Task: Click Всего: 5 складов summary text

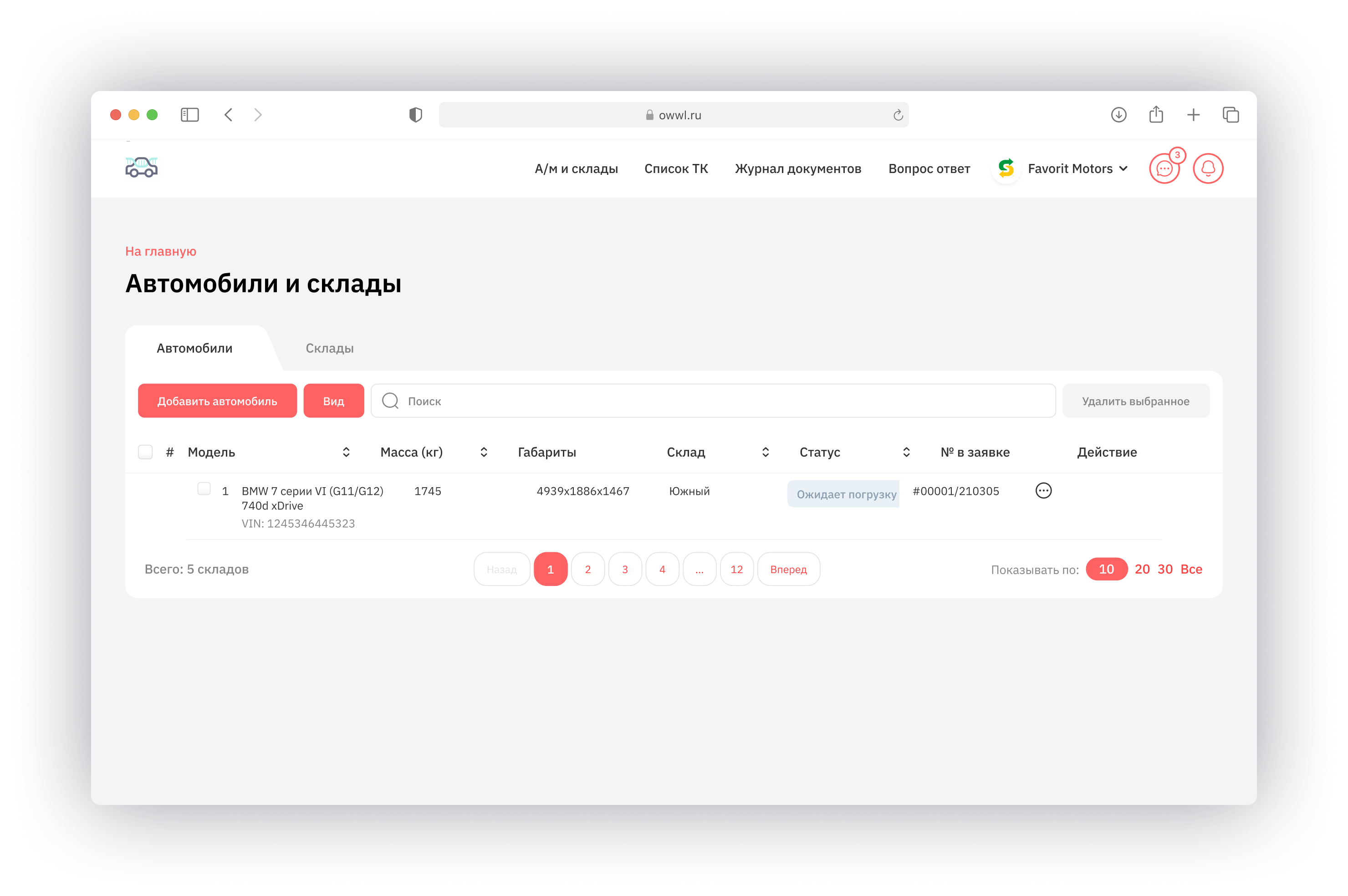Action: point(197,569)
